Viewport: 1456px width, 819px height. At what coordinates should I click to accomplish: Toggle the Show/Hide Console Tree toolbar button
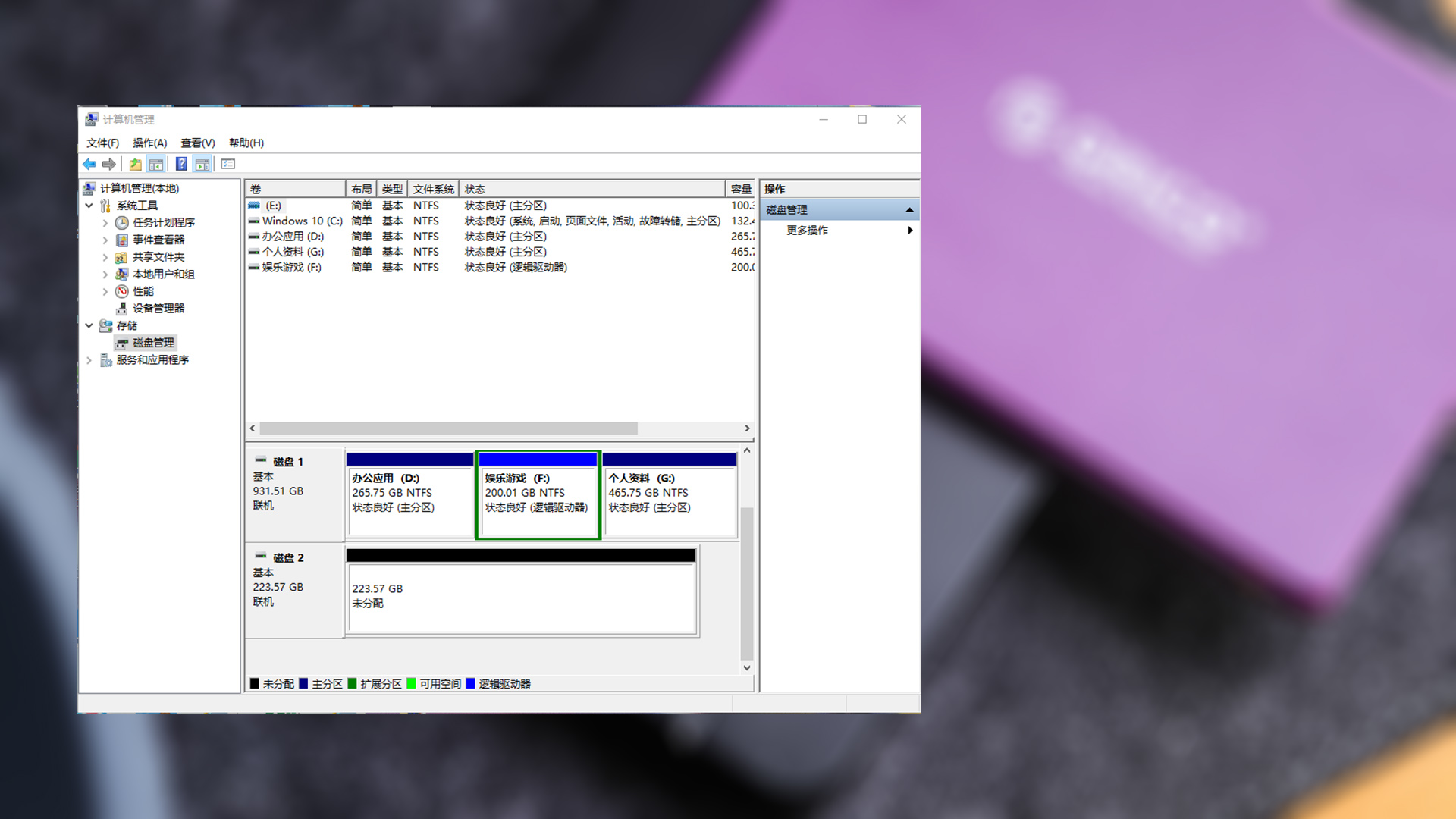[x=156, y=164]
